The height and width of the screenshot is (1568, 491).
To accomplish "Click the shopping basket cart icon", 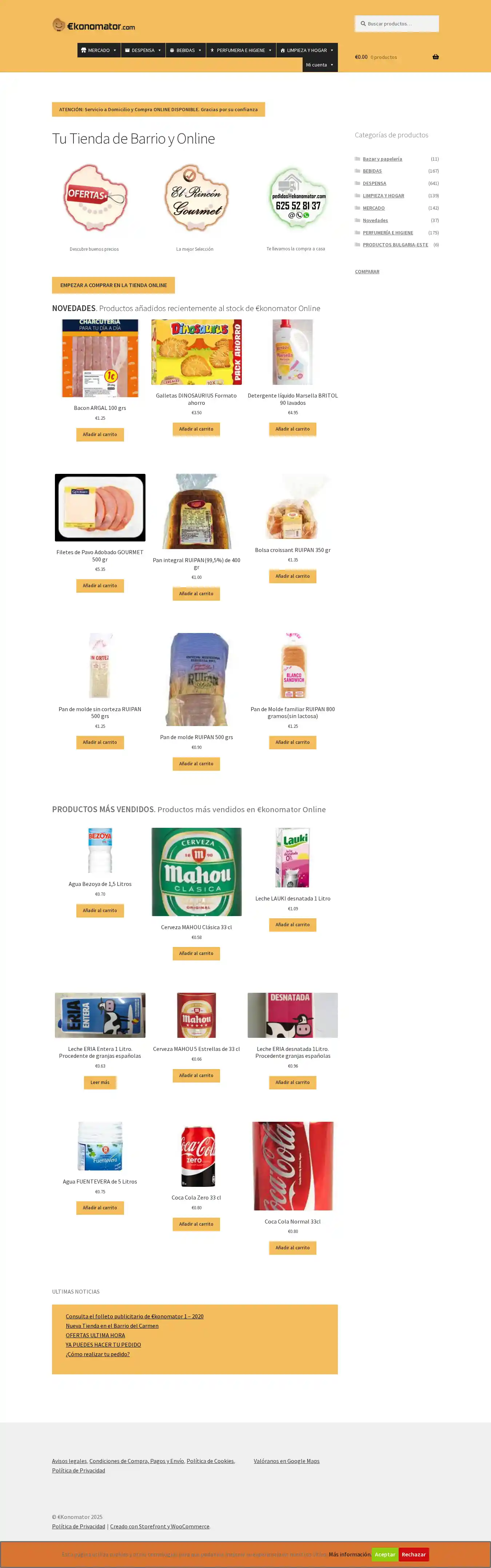I will [436, 57].
